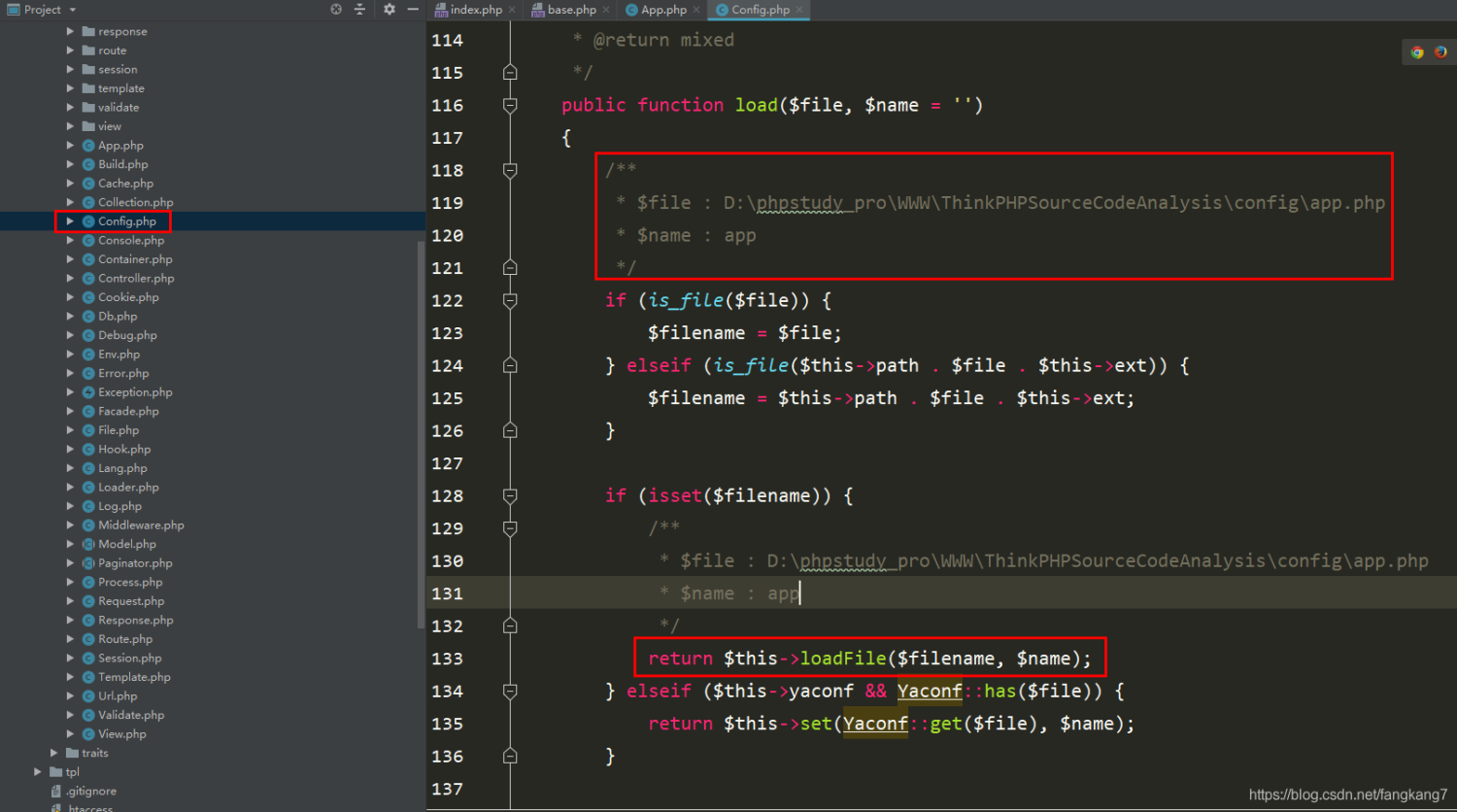Screen dimensions: 1457x812
Task: Click the File.php class icon
Action: click(x=88, y=430)
